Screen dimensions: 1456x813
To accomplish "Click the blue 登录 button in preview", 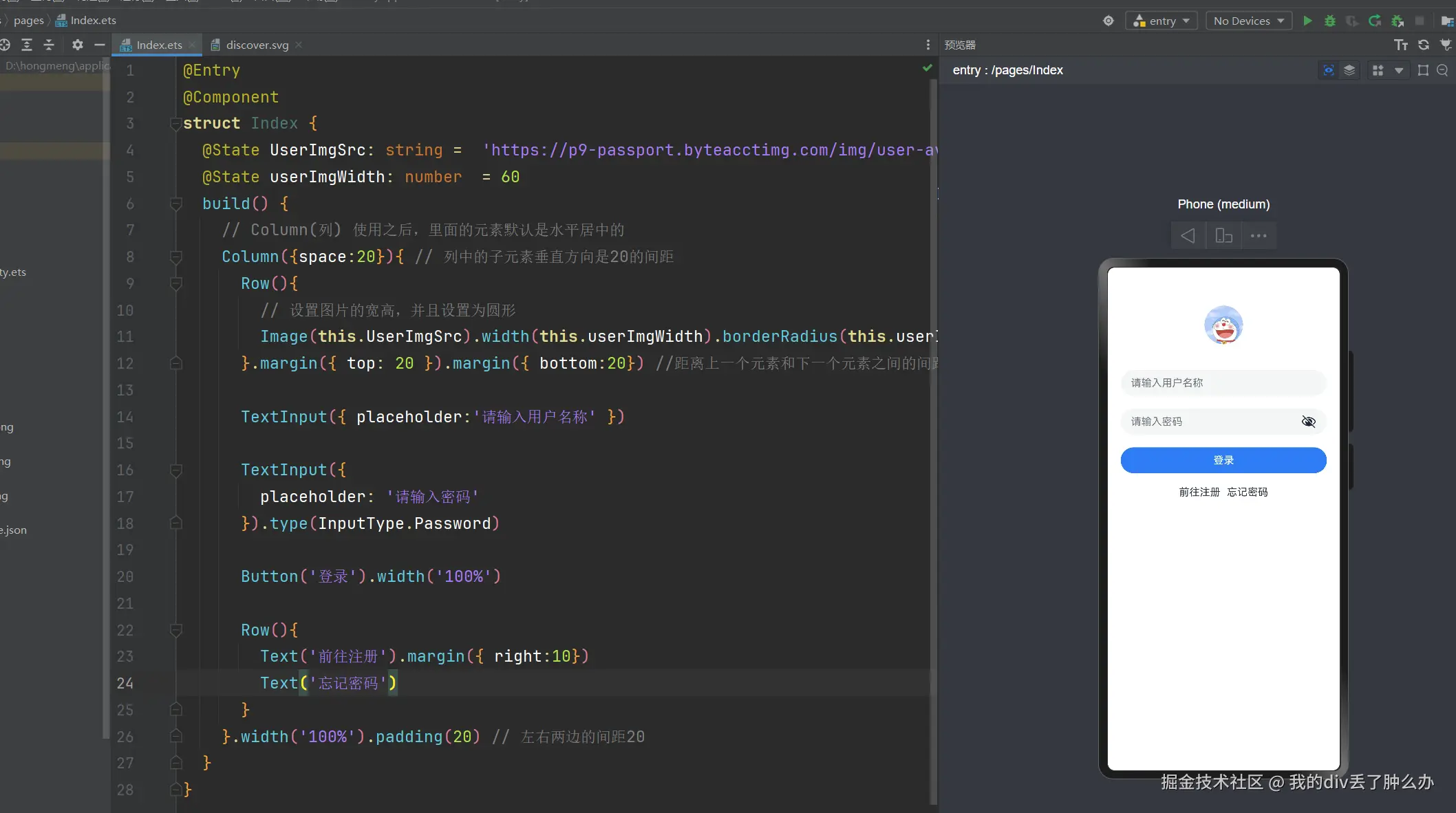I will 1223,460.
